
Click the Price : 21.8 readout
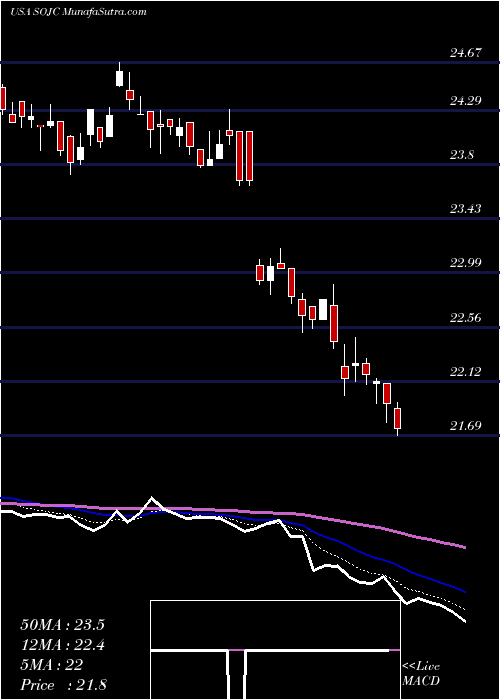pos(63,685)
